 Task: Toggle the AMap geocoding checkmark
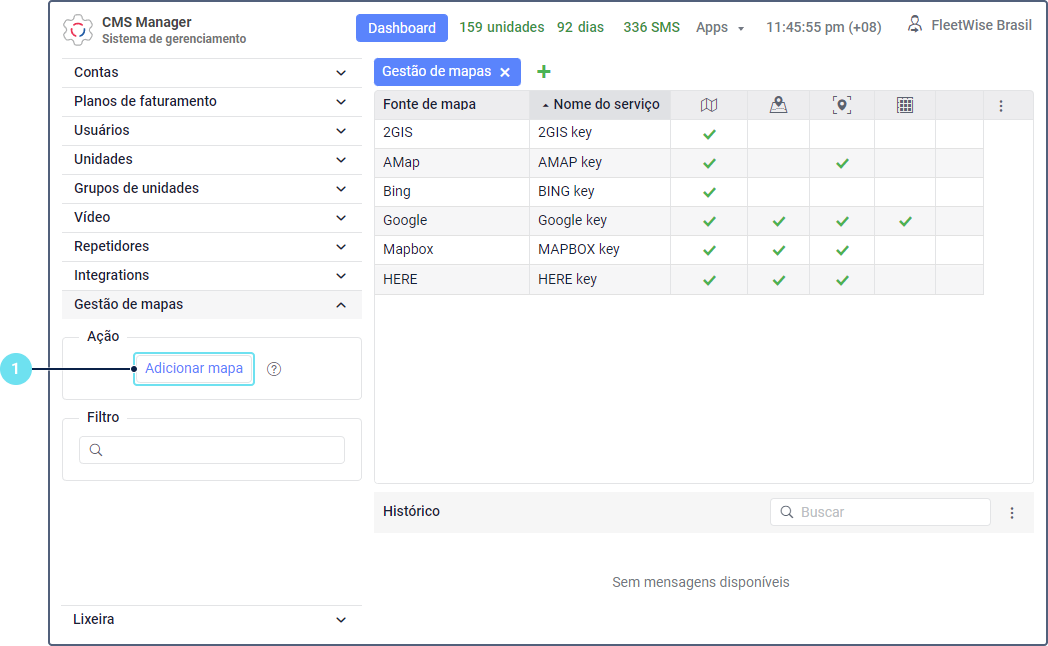(x=842, y=163)
